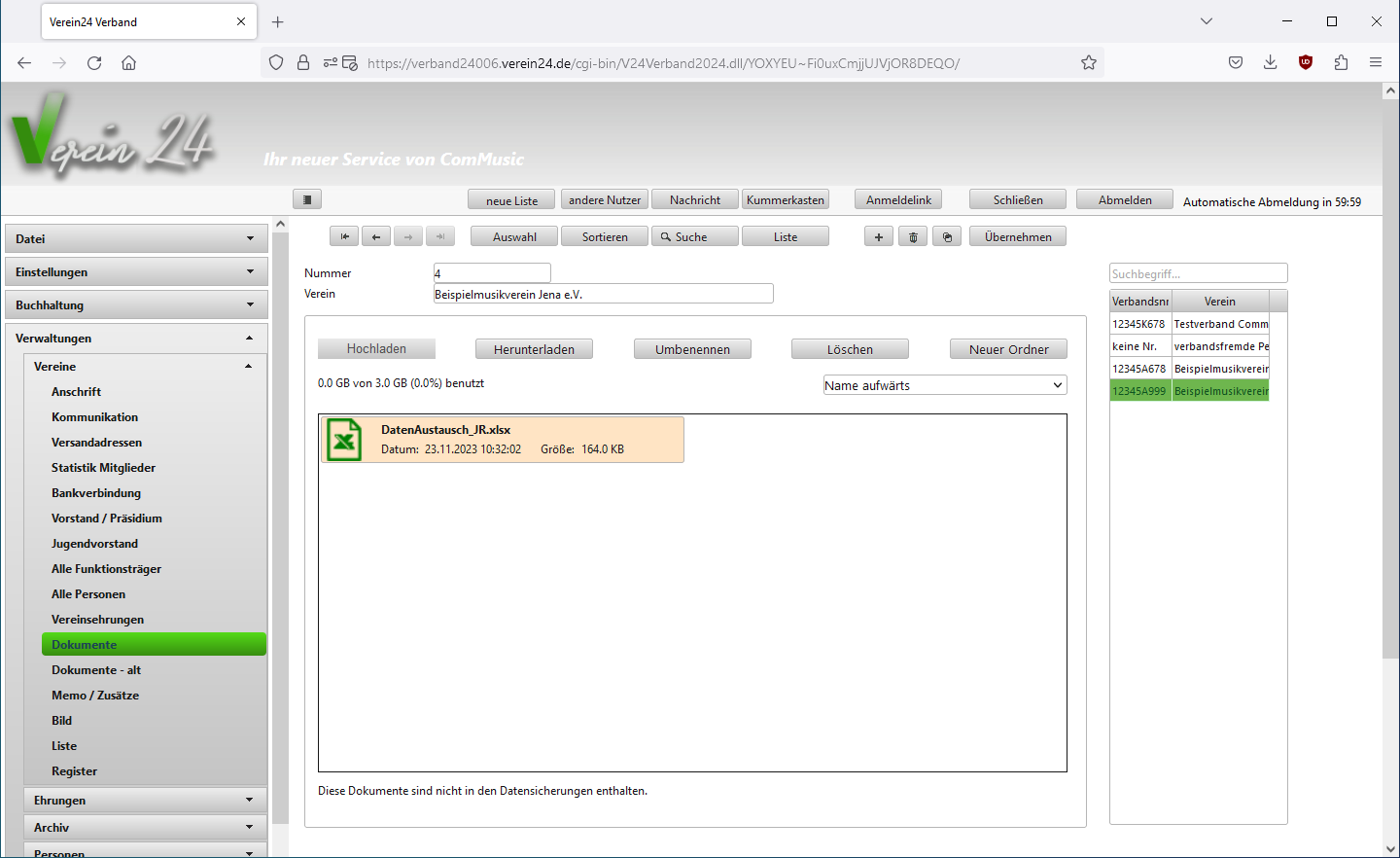
Task: Open the browser extensions menu
Action: coord(1341,63)
